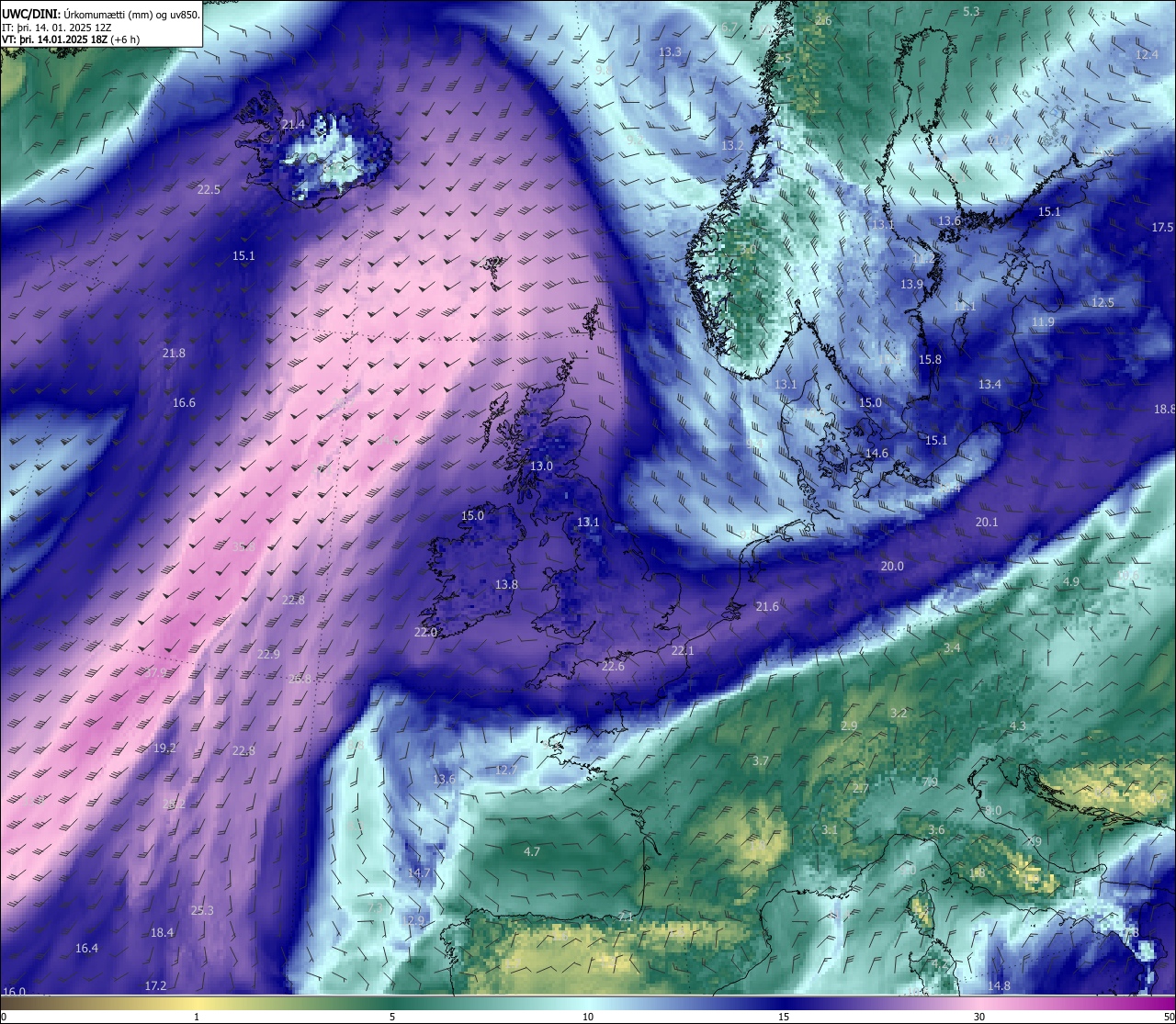This screenshot has width=1176, height=1024.
Task: Click the 4.9 map value
Action: tap(1071, 581)
